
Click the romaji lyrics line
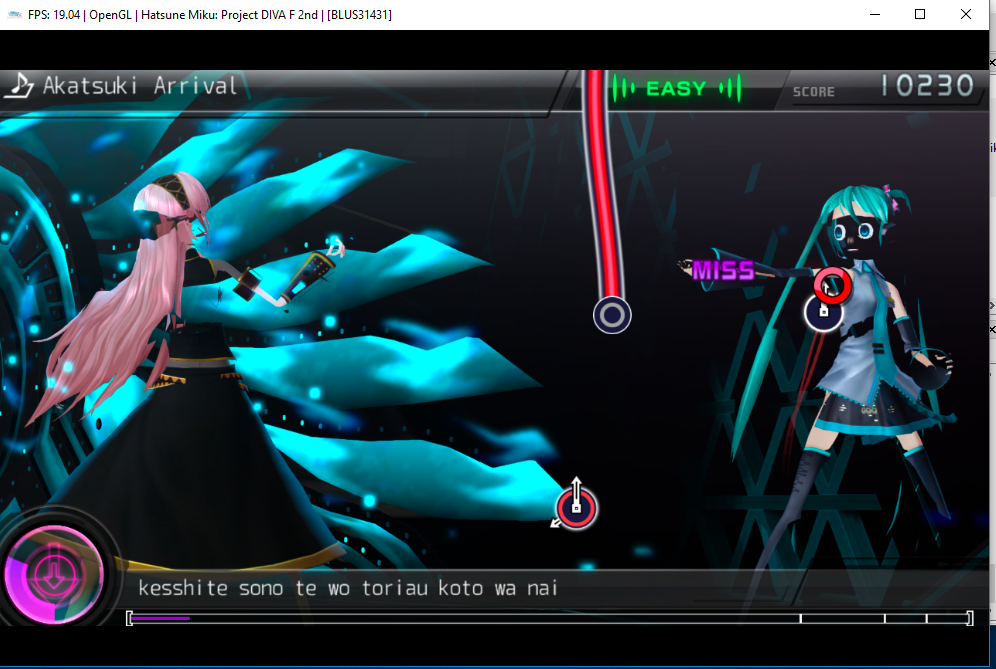coord(347,588)
